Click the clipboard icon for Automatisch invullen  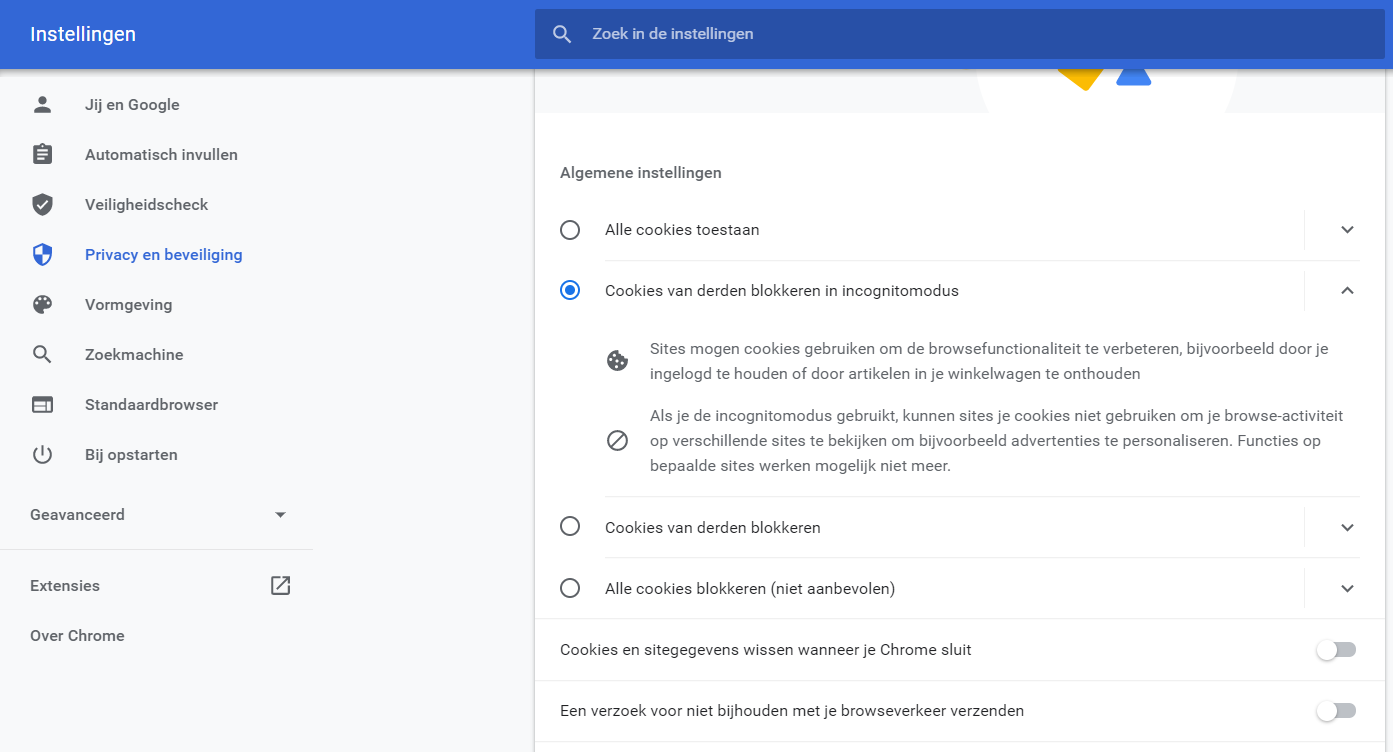(42, 154)
